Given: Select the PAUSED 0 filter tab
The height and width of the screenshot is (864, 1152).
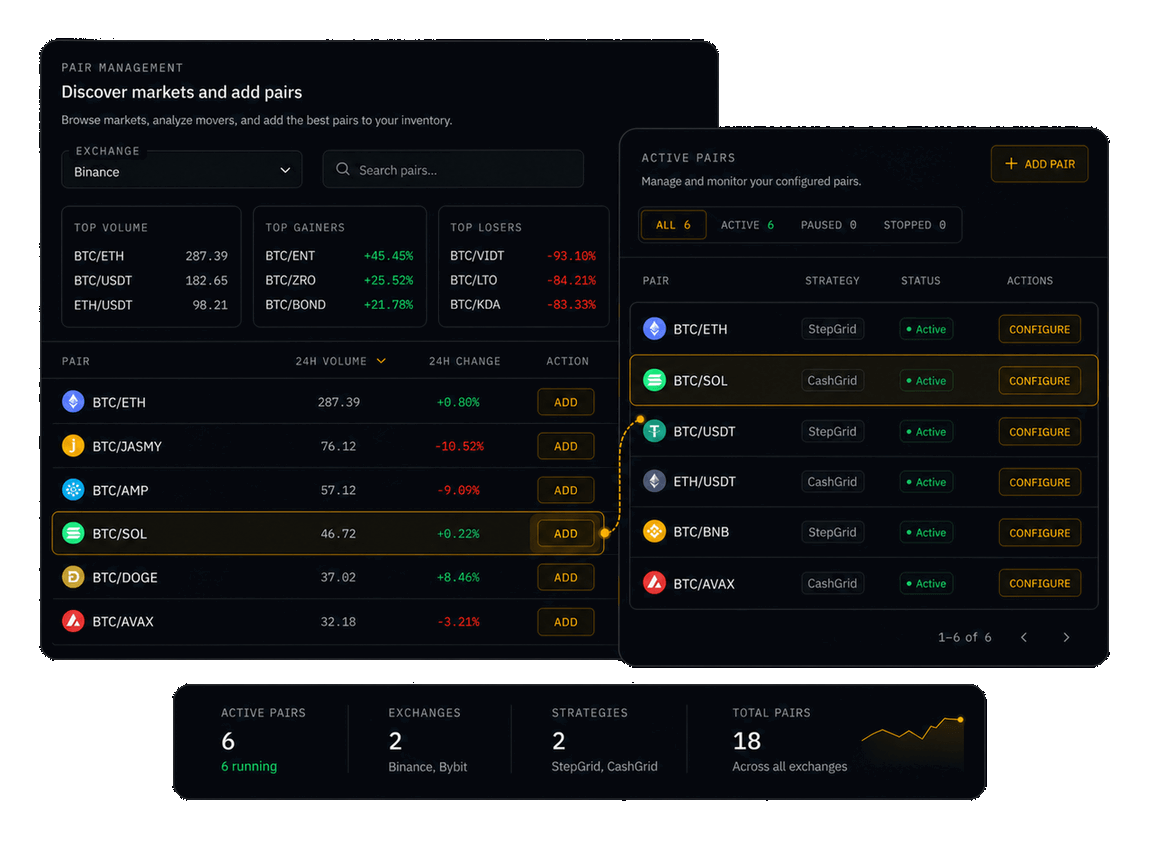Looking at the screenshot, I should coord(829,225).
